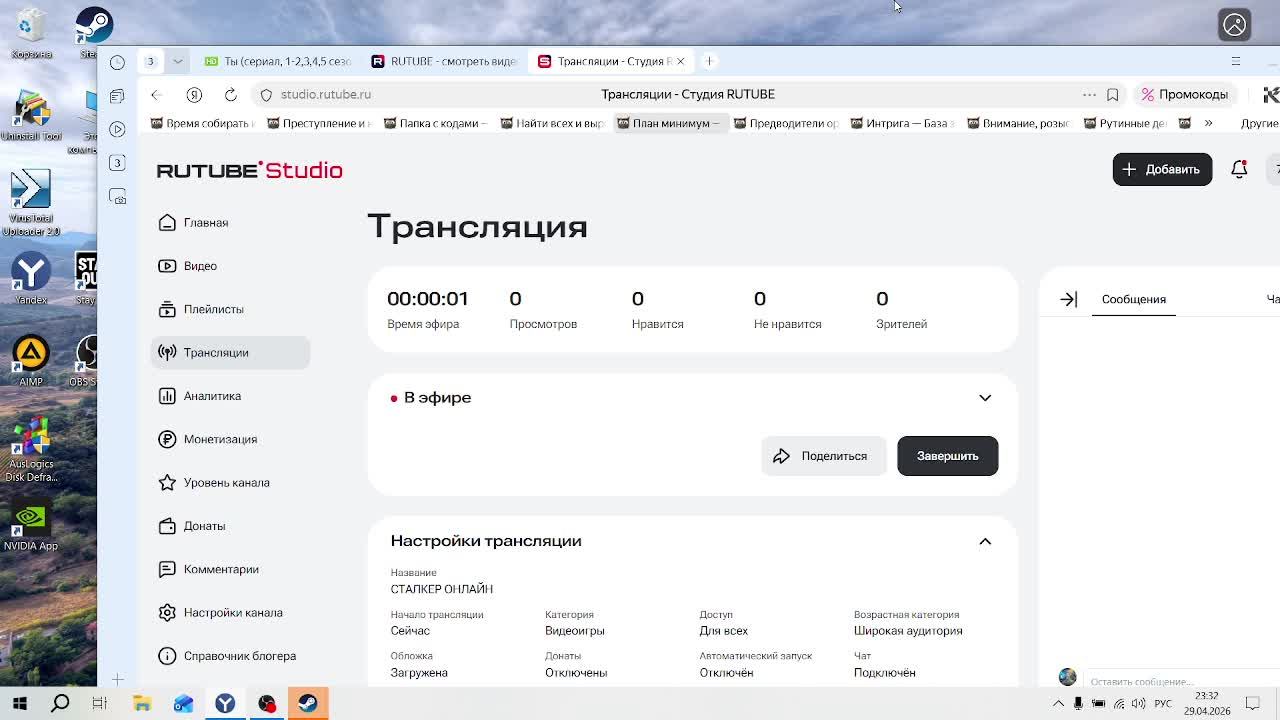Open the Время собирать bookmark
The height and width of the screenshot is (720, 1280).
pyautogui.click(x=201, y=123)
